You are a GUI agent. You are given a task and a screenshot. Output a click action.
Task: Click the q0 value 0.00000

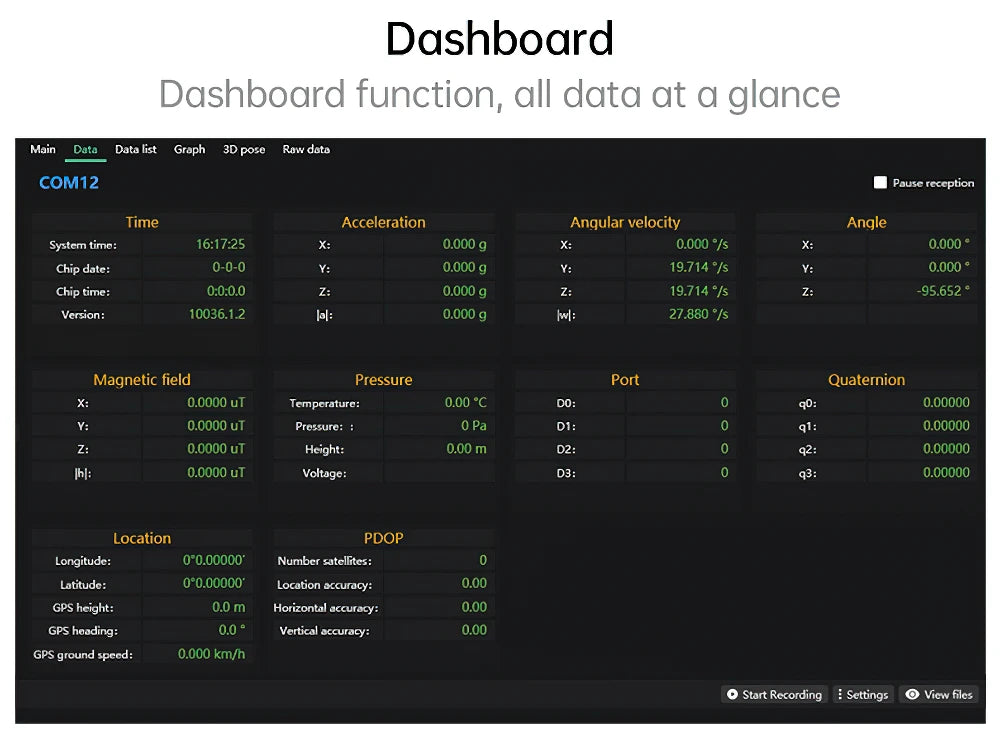pos(946,403)
